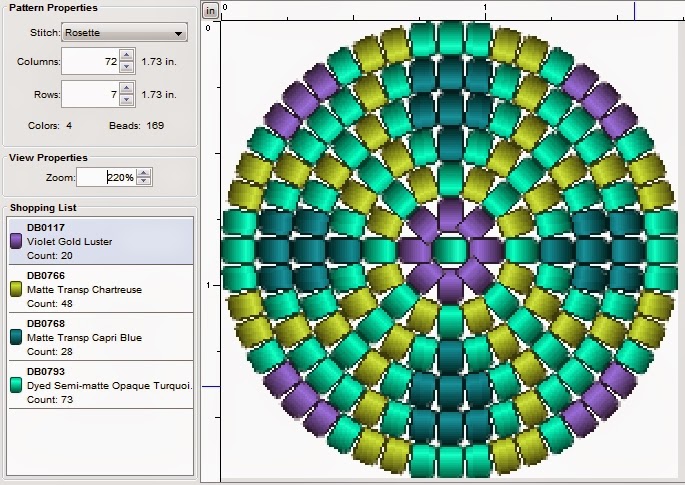Increase the Rows value with up arrow
The image size is (685, 485).
coord(127,88)
